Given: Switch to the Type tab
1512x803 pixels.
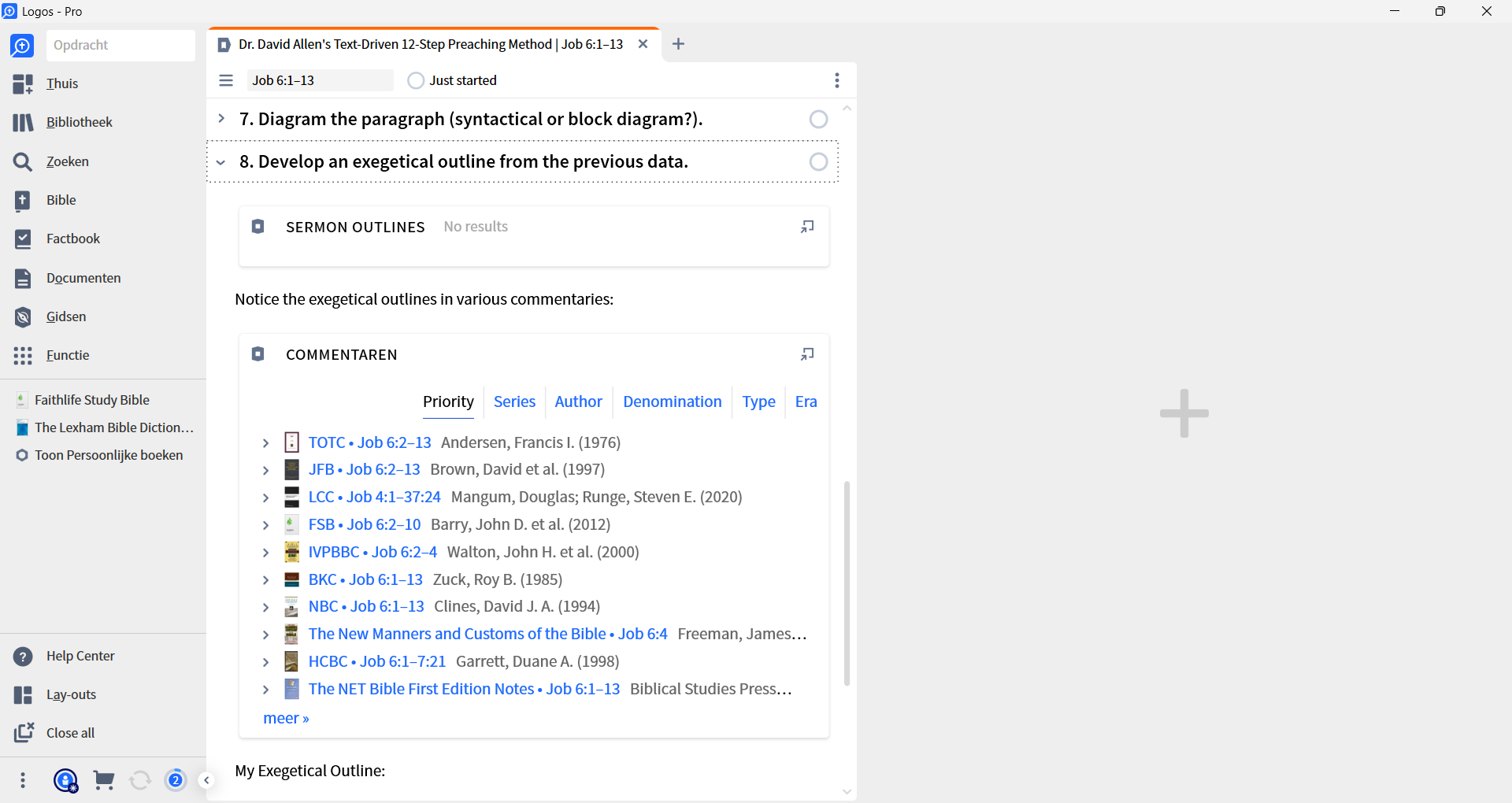Looking at the screenshot, I should 758,401.
